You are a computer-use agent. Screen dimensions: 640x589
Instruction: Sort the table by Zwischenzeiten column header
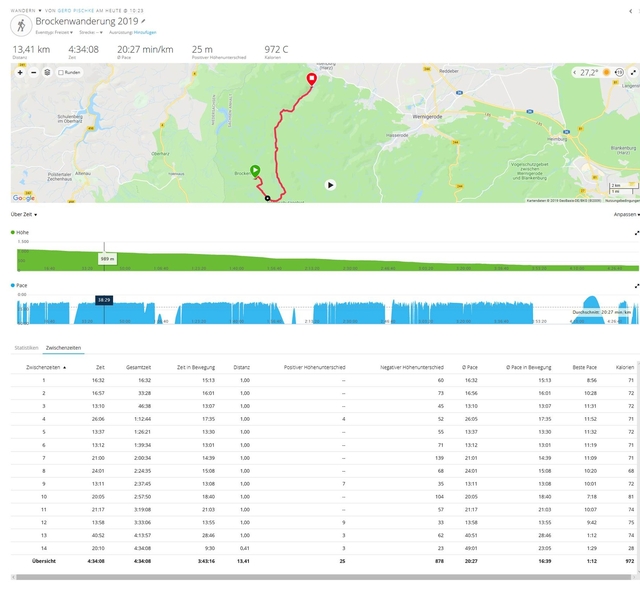pos(45,367)
